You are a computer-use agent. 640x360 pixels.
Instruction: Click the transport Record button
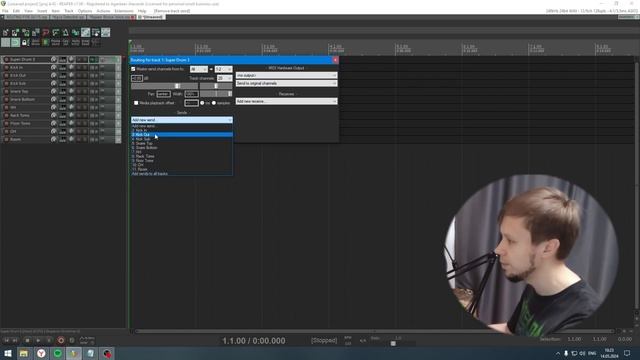click(61, 340)
